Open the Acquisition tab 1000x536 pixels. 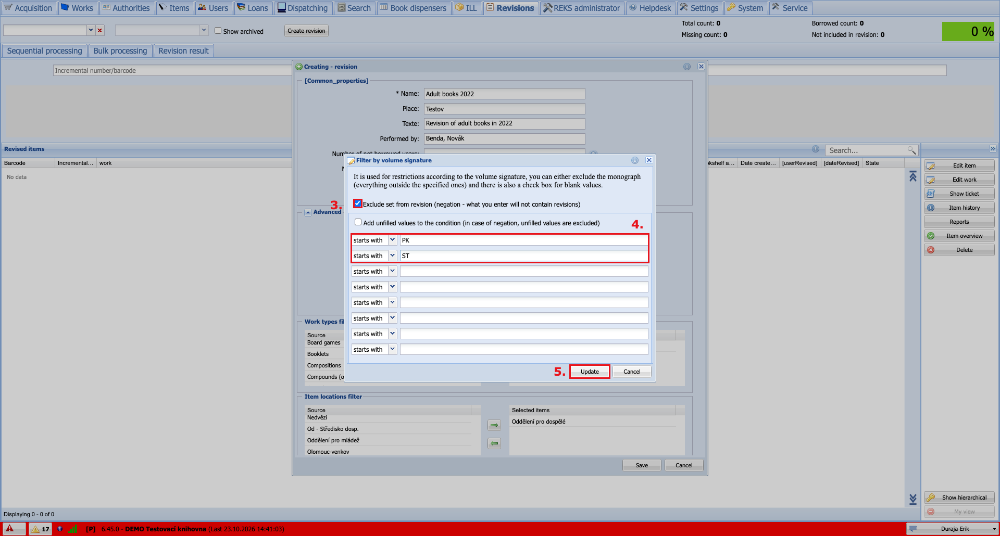click(28, 8)
